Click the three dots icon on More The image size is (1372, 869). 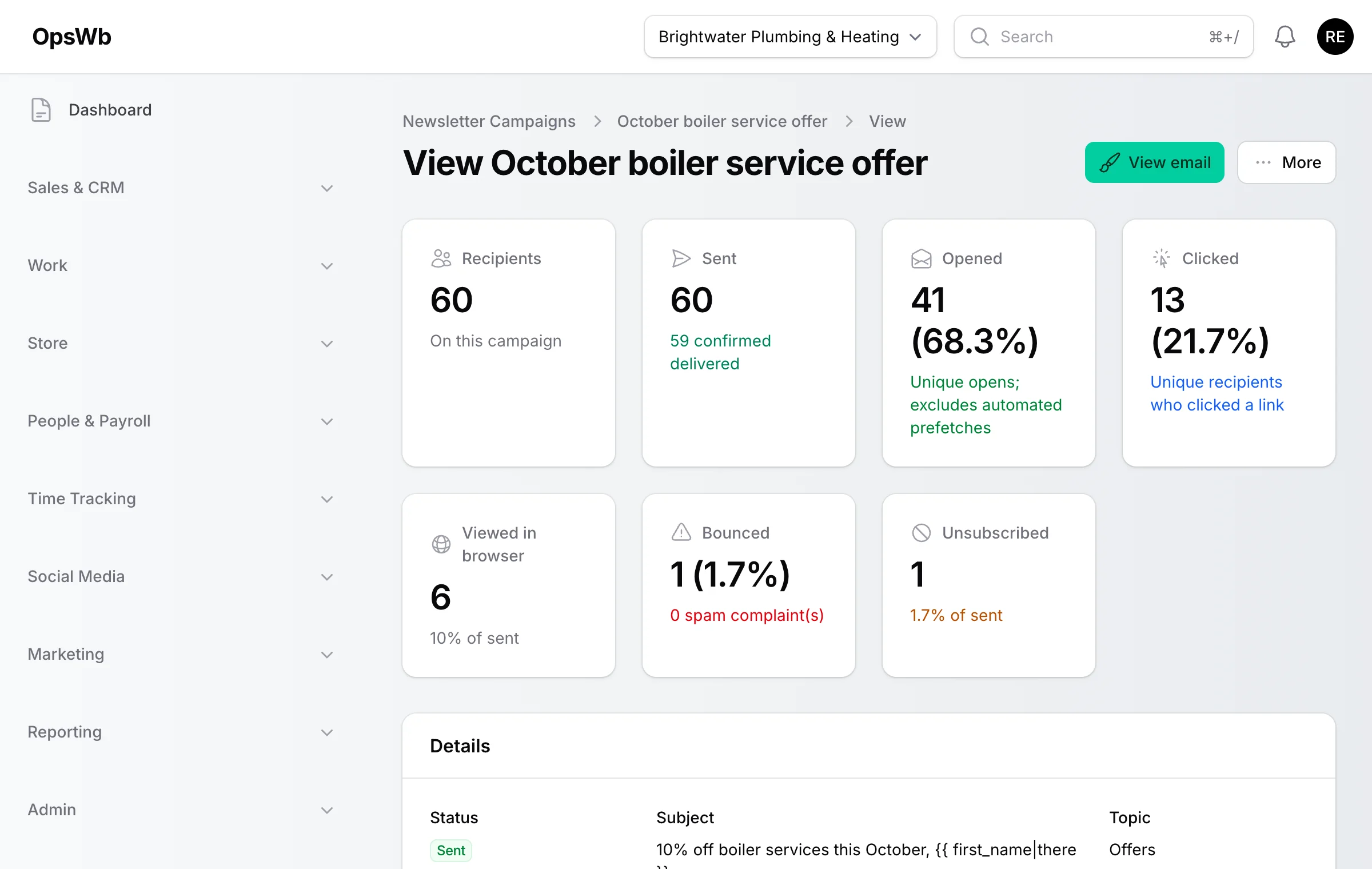[1263, 162]
